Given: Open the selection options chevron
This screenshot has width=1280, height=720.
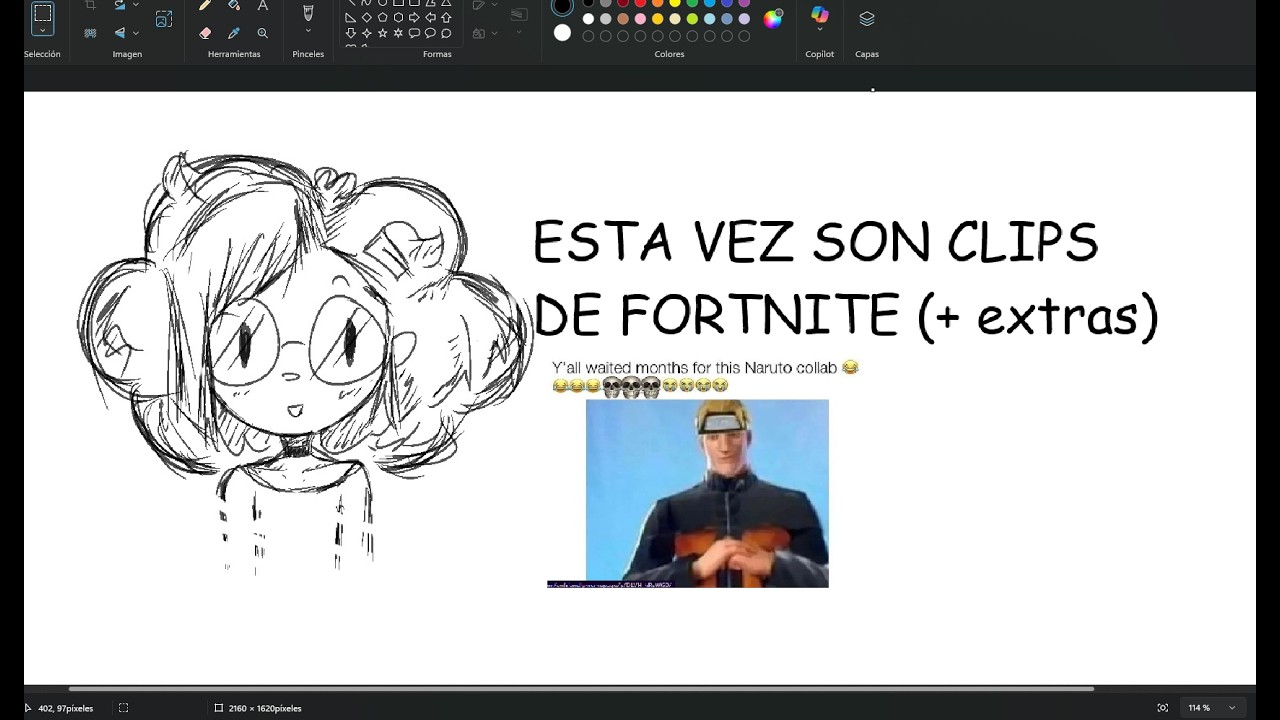Looking at the screenshot, I should [x=43, y=31].
